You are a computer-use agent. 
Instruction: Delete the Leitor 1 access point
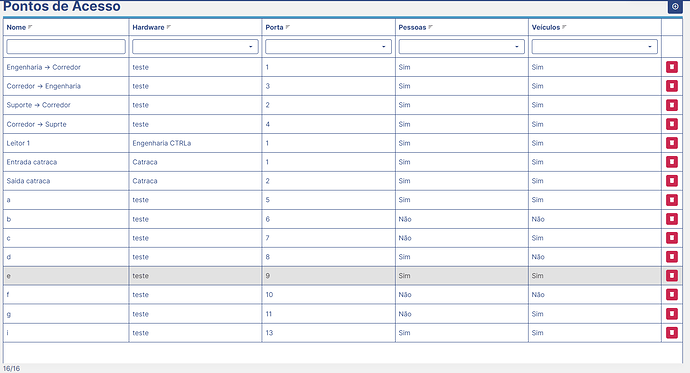(672, 143)
